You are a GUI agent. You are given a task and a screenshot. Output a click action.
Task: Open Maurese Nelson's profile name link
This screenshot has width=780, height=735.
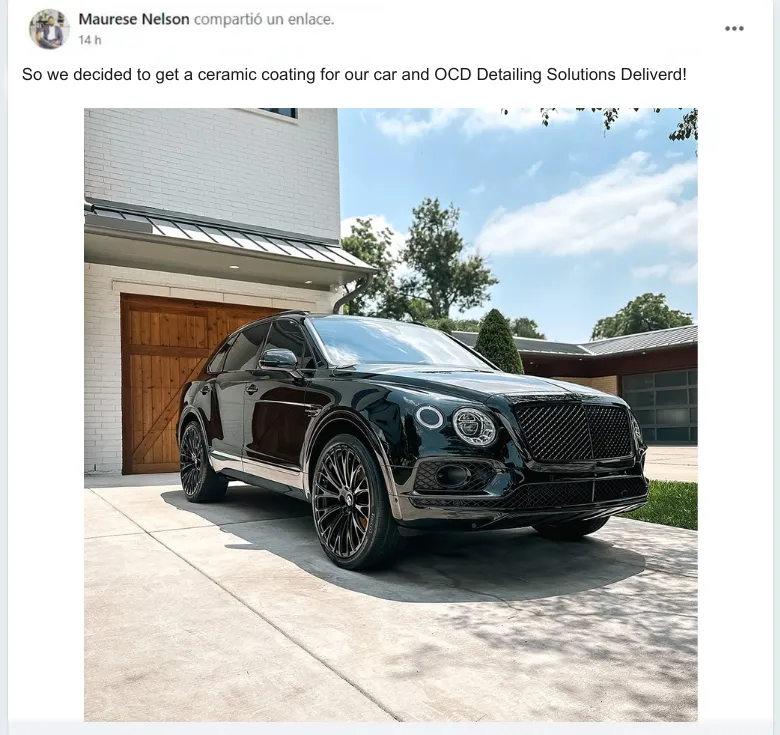[134, 19]
